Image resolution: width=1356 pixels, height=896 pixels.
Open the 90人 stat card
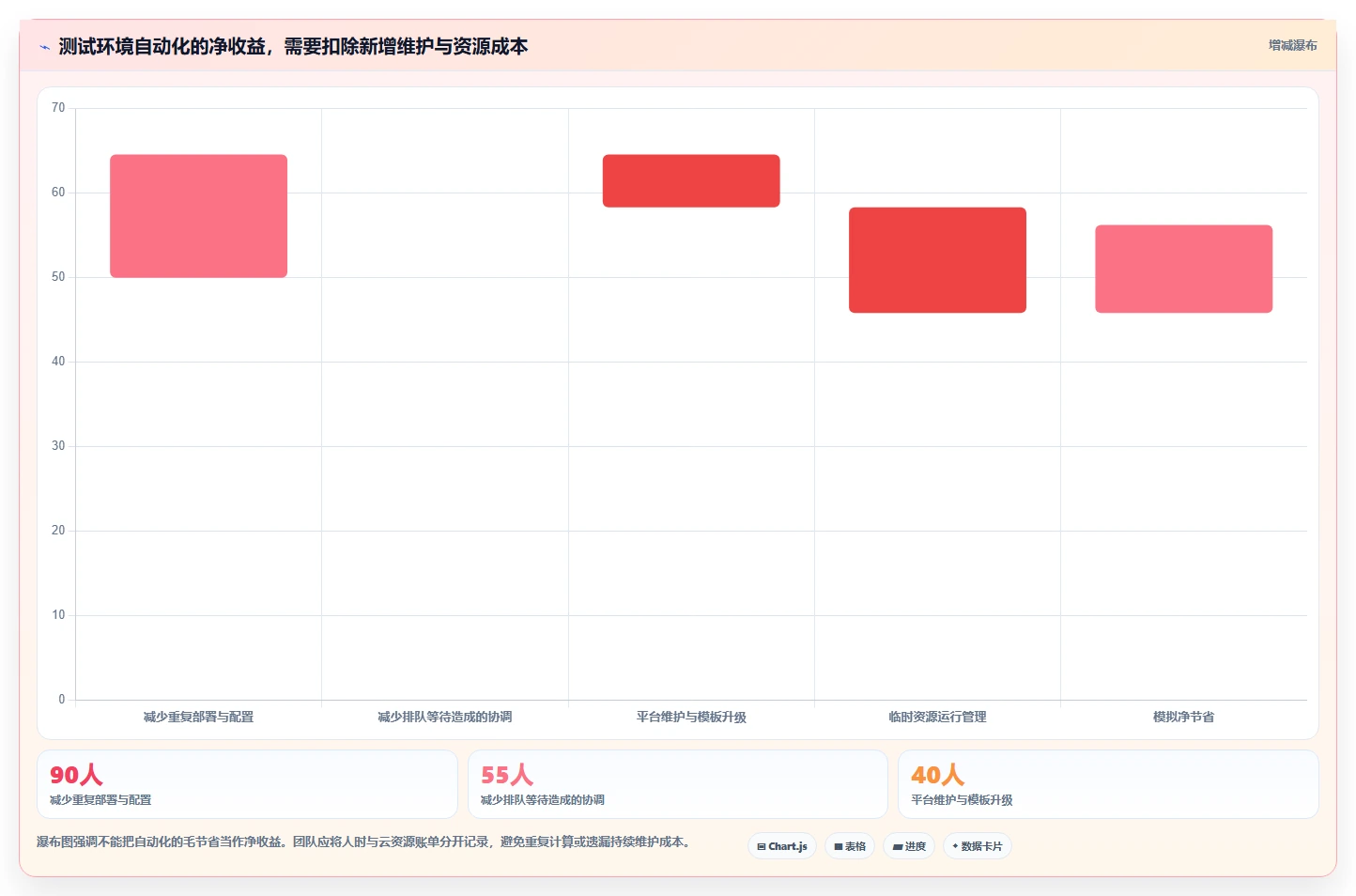tap(247, 784)
